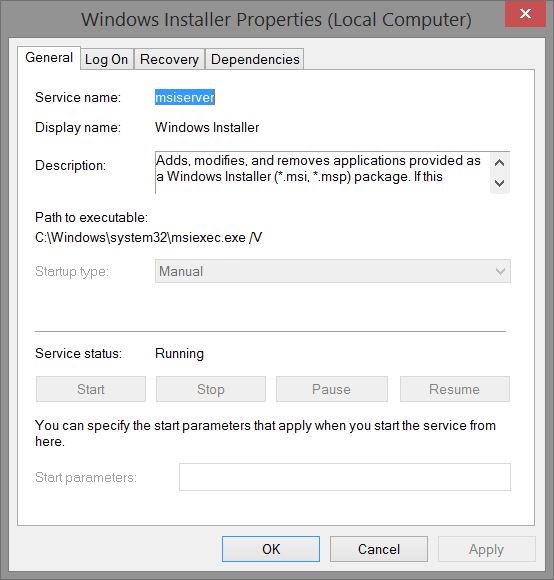The height and width of the screenshot is (580, 554).
Task: Switch to the General tab
Action: coord(49,58)
